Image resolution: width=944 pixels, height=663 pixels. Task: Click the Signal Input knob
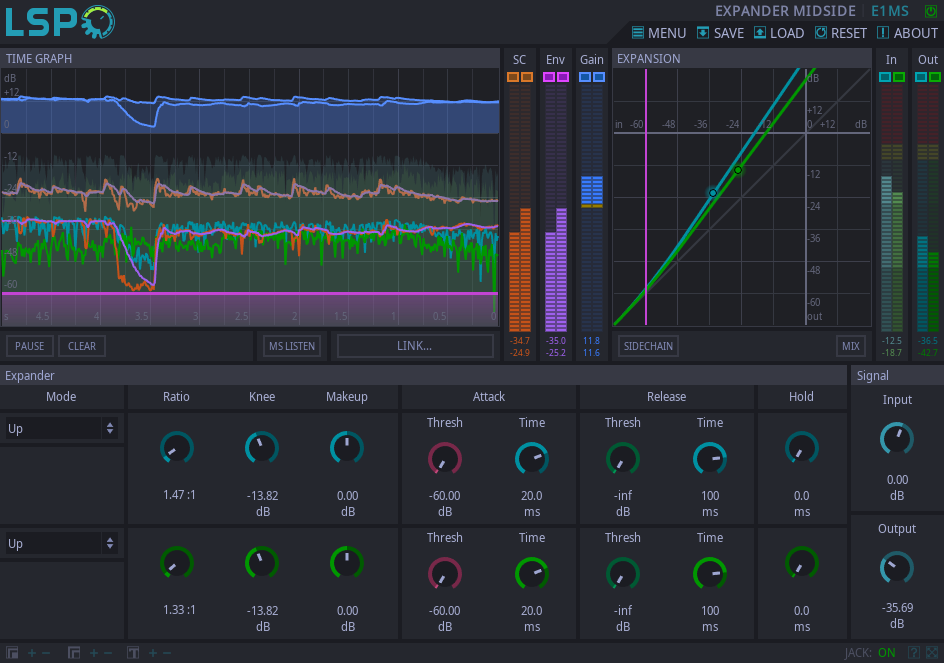897,440
